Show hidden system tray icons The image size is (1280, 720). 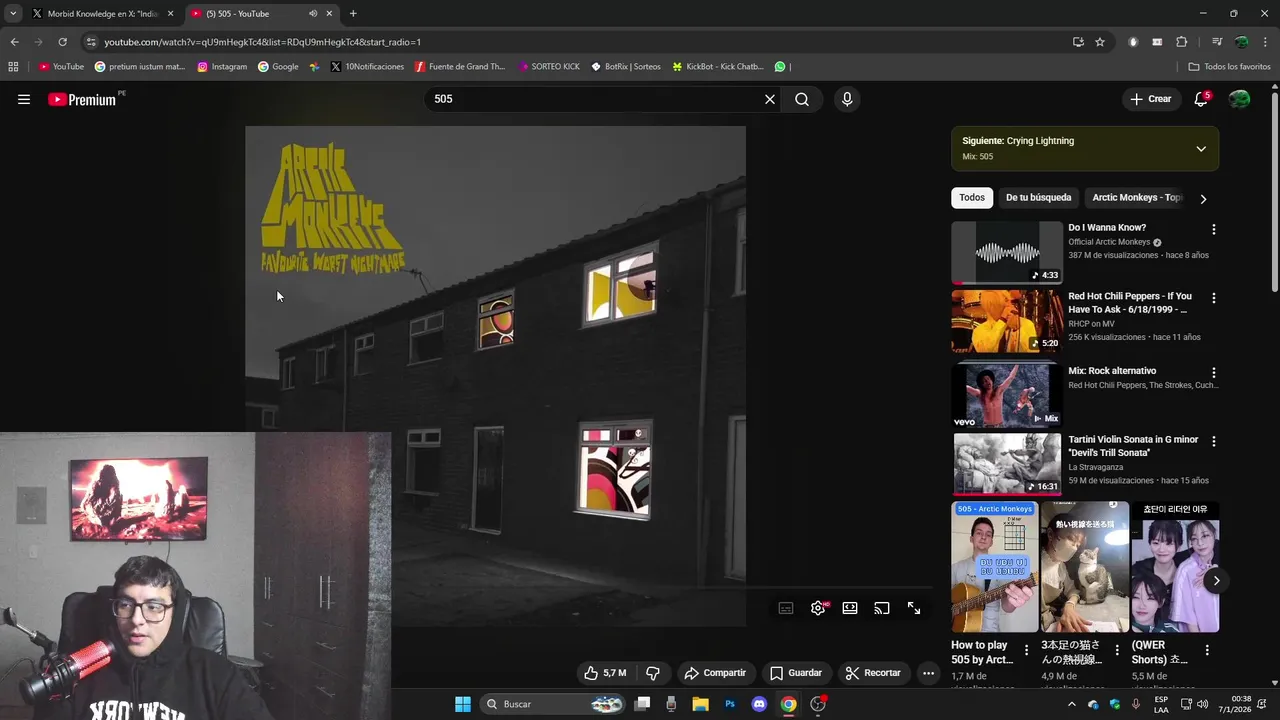click(x=1072, y=704)
